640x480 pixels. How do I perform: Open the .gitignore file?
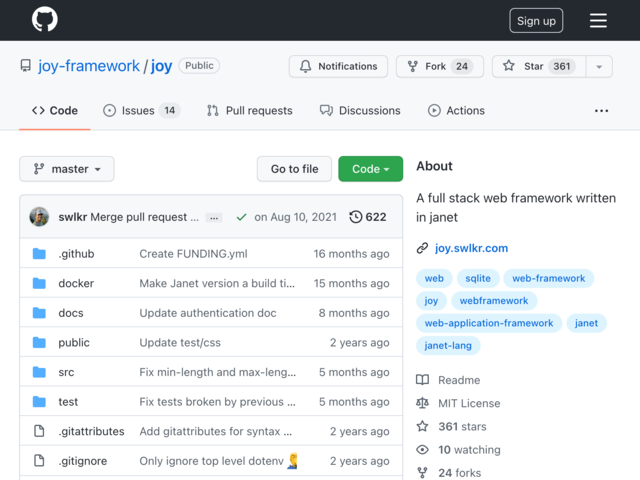(83, 461)
